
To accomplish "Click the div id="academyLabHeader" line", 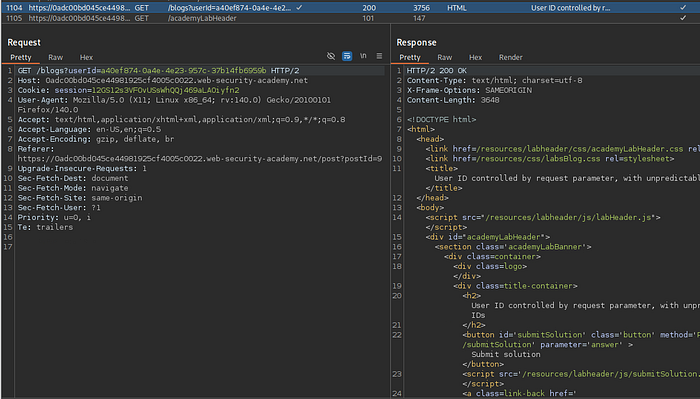I will click(x=488, y=237).
